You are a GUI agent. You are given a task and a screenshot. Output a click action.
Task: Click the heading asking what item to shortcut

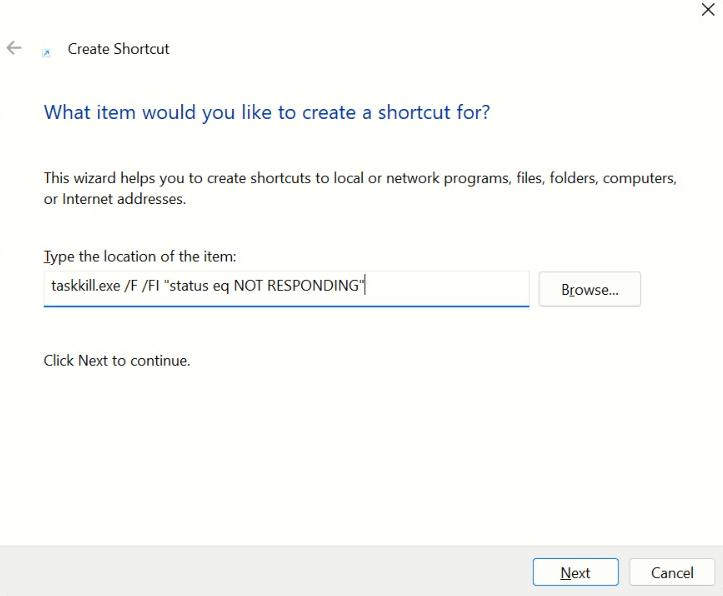pos(267,112)
